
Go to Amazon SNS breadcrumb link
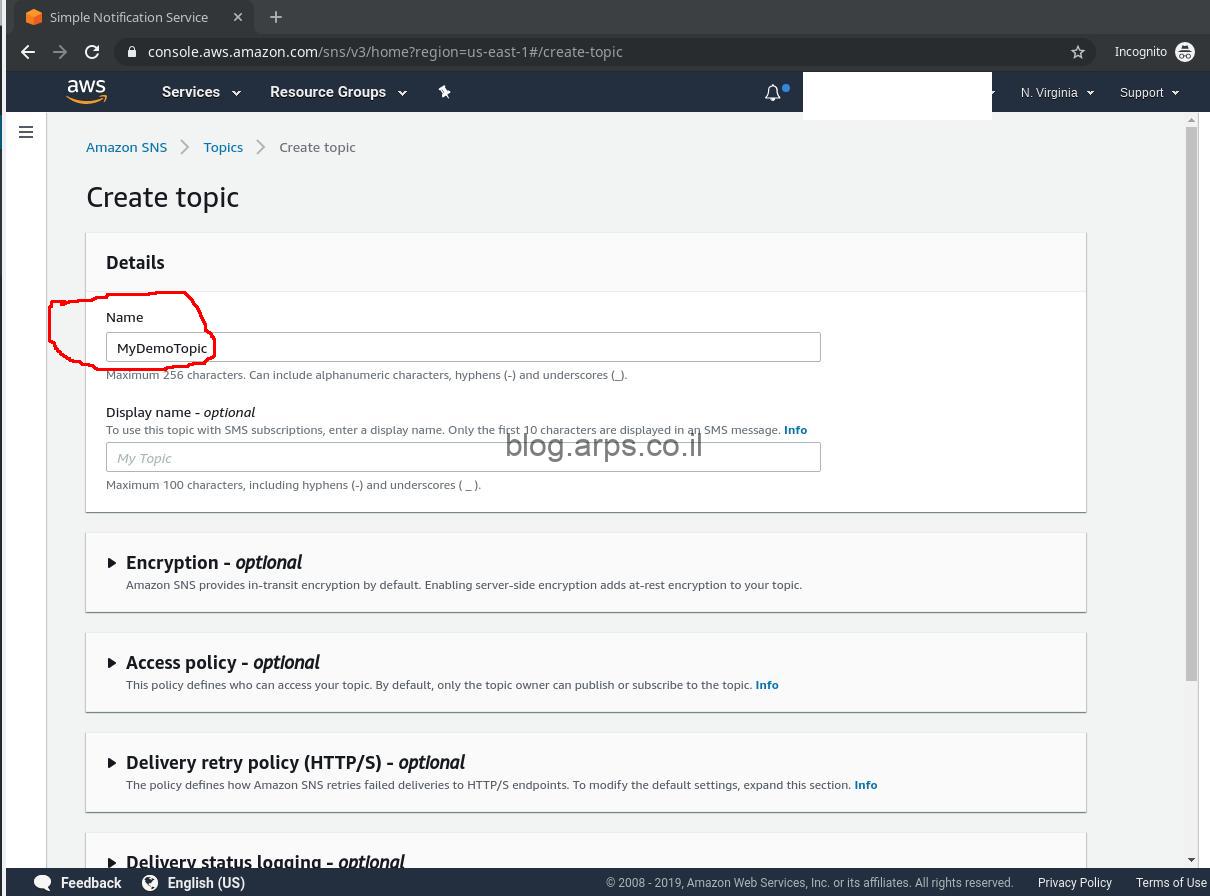click(126, 147)
